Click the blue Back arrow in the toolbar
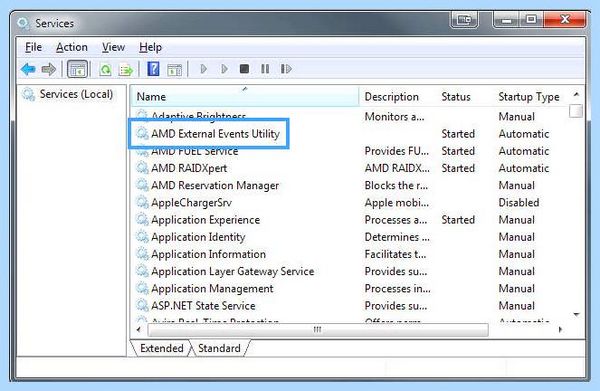The image size is (600, 391). 28,69
